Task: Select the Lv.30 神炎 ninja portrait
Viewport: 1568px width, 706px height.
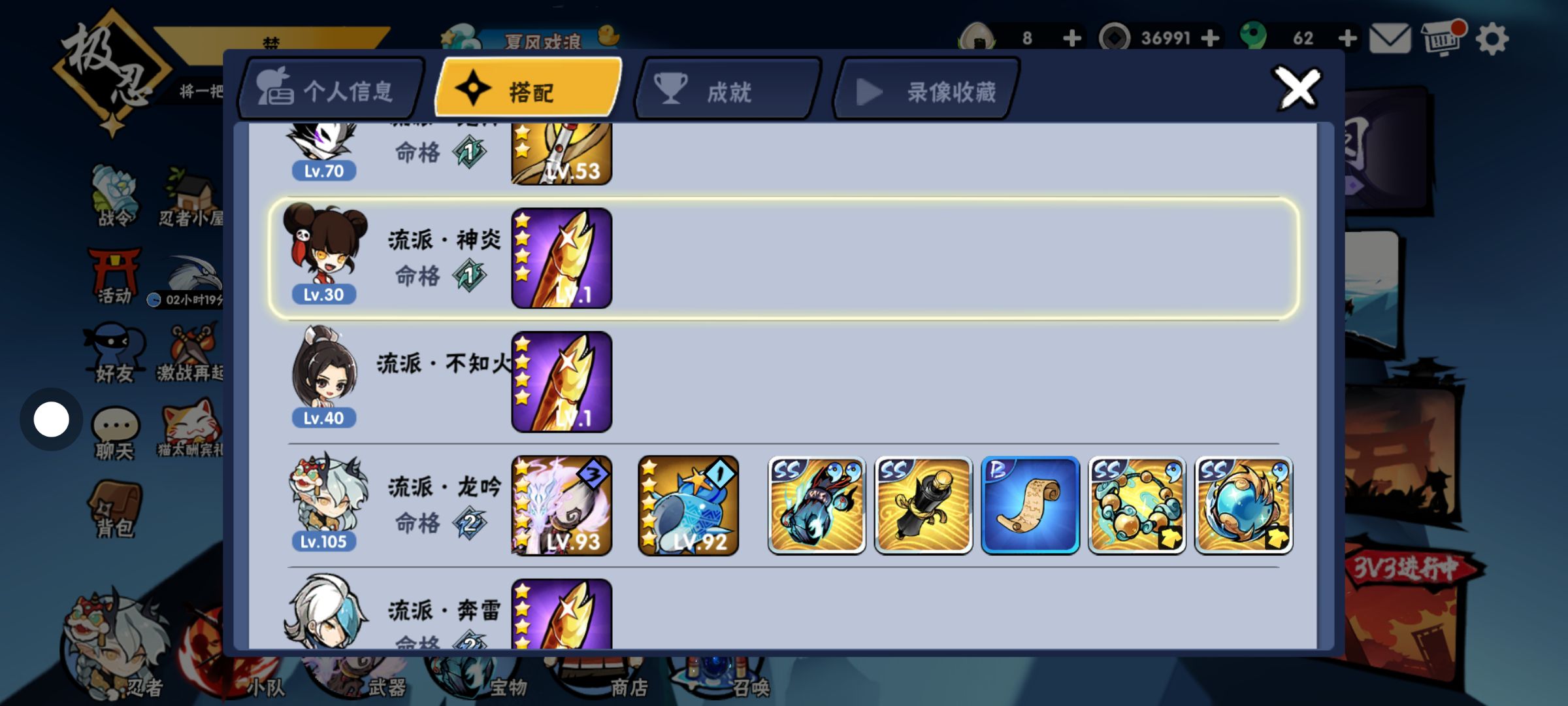Action: (325, 254)
